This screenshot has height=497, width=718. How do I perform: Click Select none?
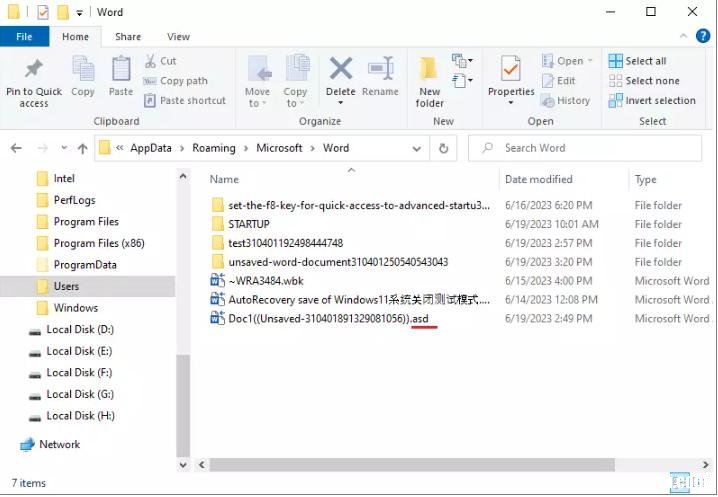644,81
